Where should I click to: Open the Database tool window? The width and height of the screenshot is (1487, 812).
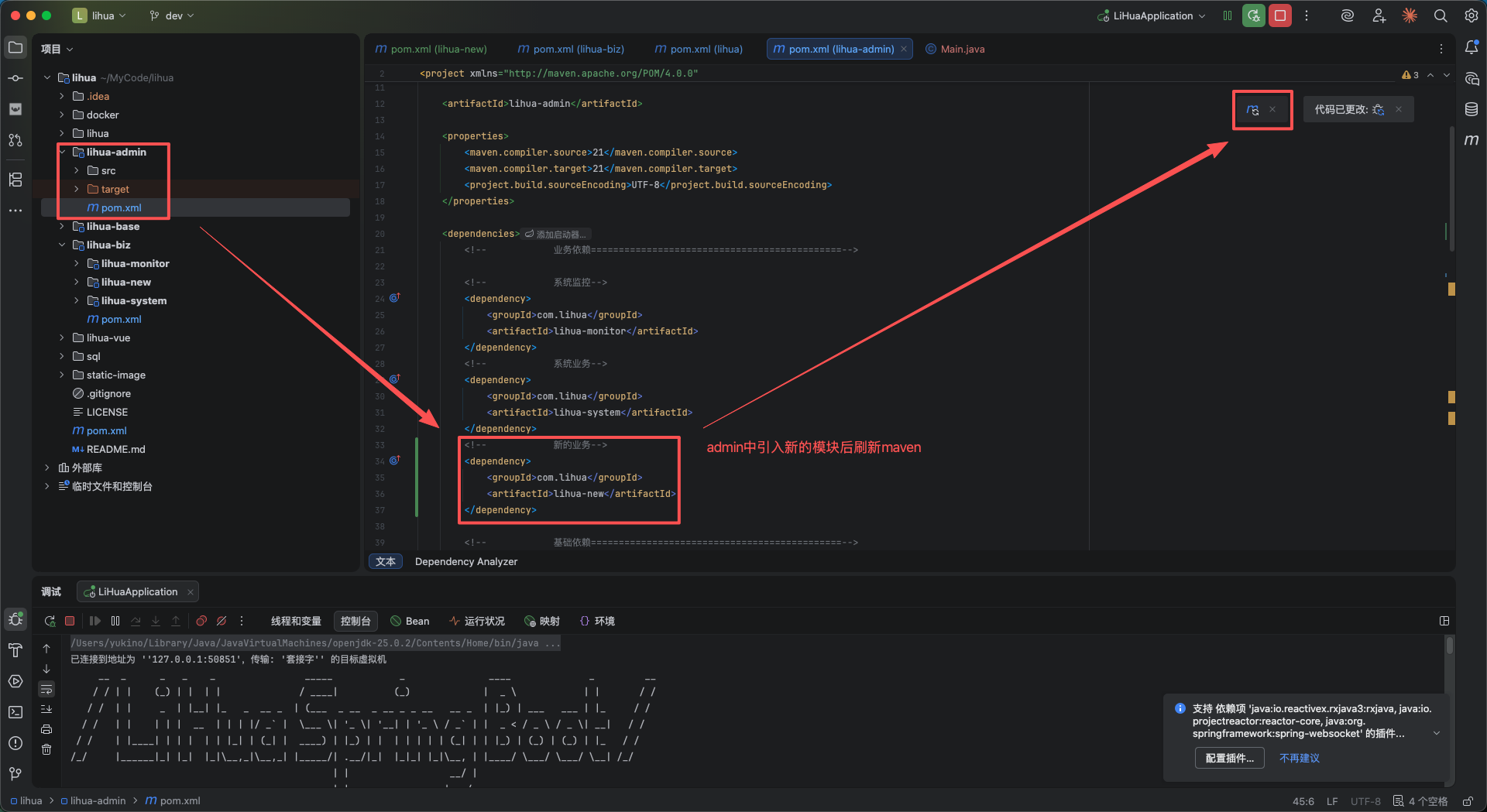1472,109
